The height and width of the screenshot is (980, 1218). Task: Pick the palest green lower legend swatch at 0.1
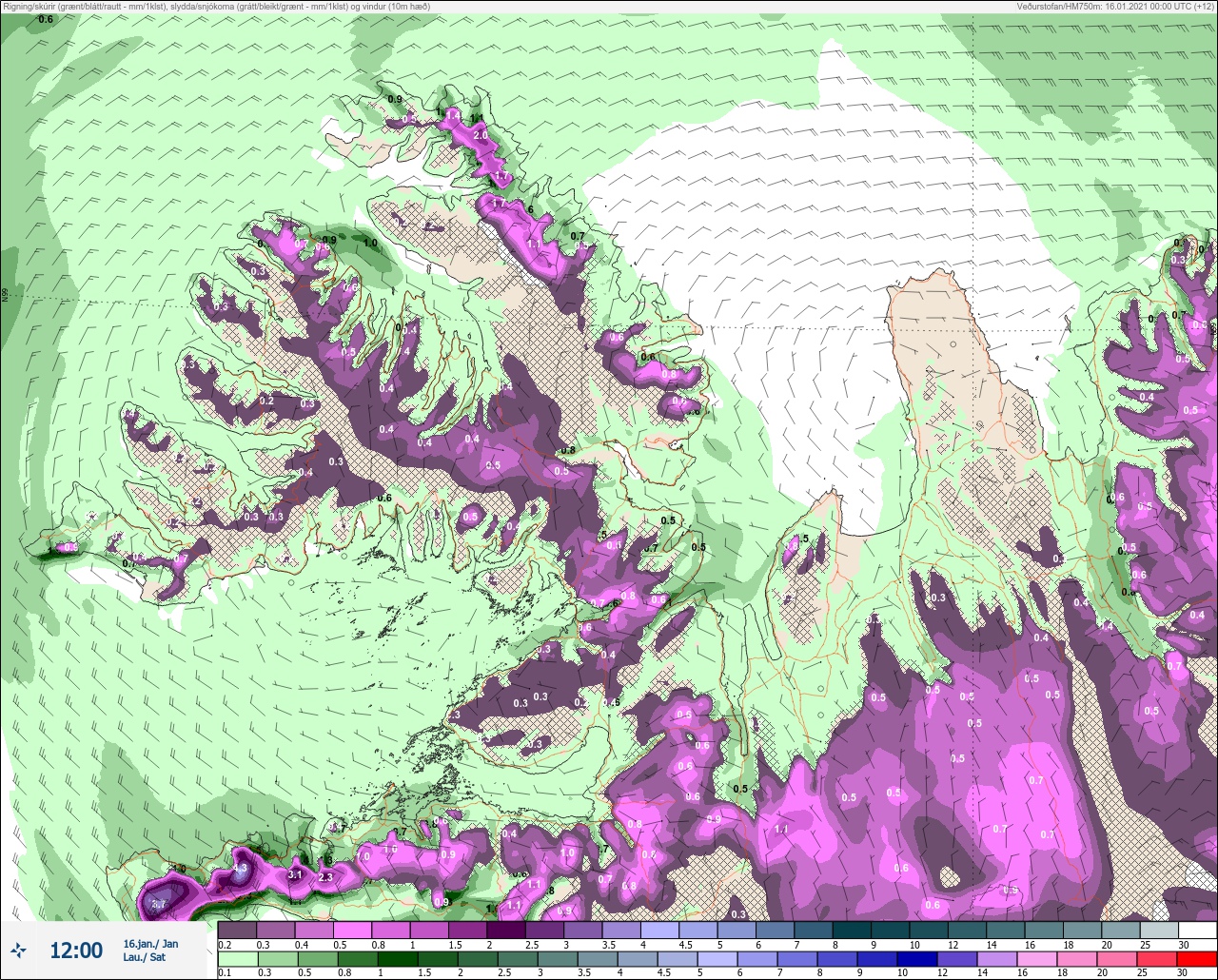237,959
